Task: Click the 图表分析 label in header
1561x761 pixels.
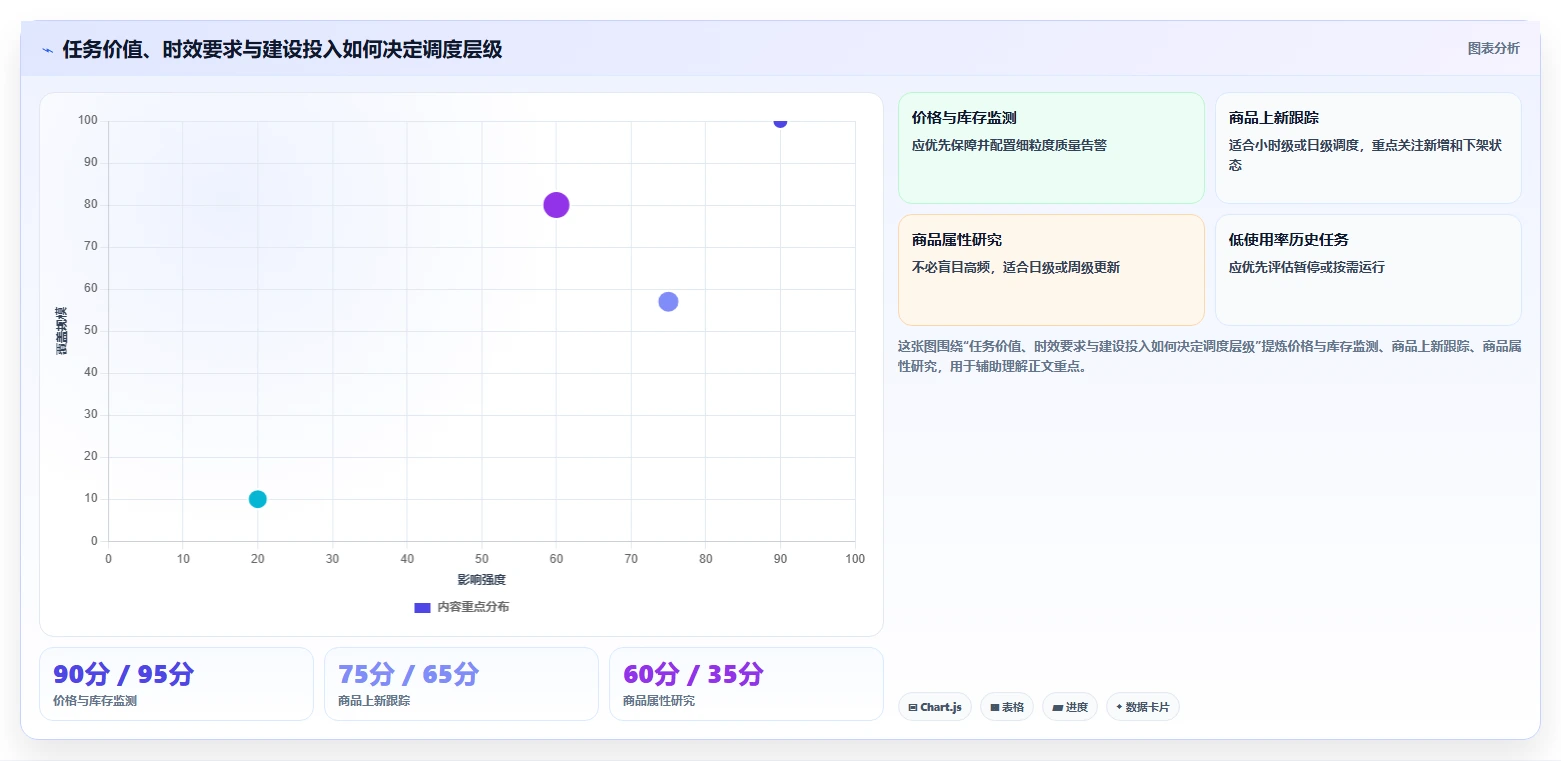Action: (x=1493, y=49)
